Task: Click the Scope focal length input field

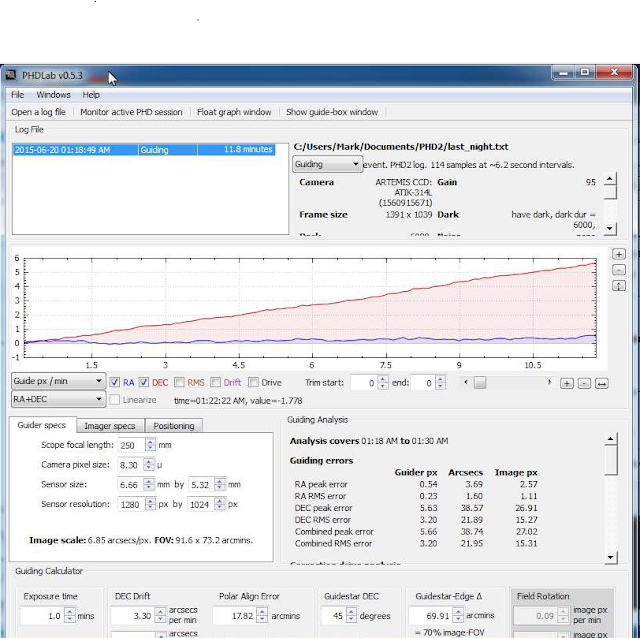Action: pos(131,445)
